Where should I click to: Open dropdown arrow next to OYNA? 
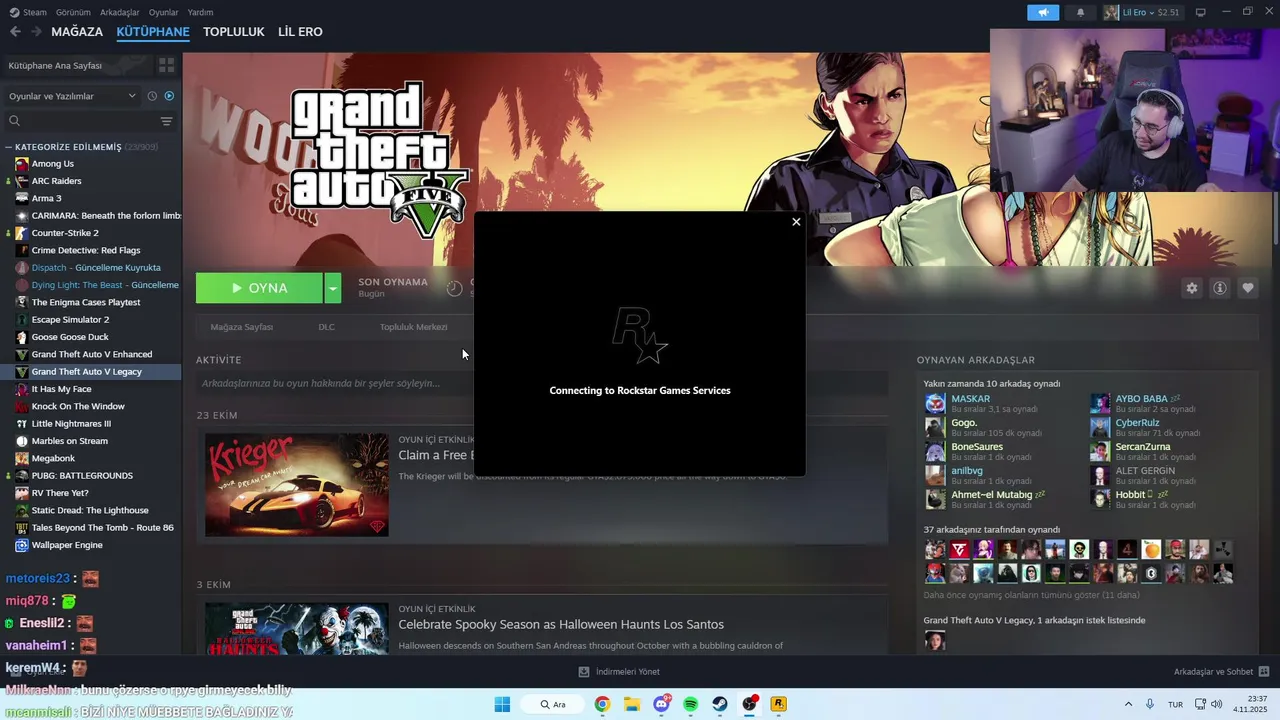click(333, 288)
